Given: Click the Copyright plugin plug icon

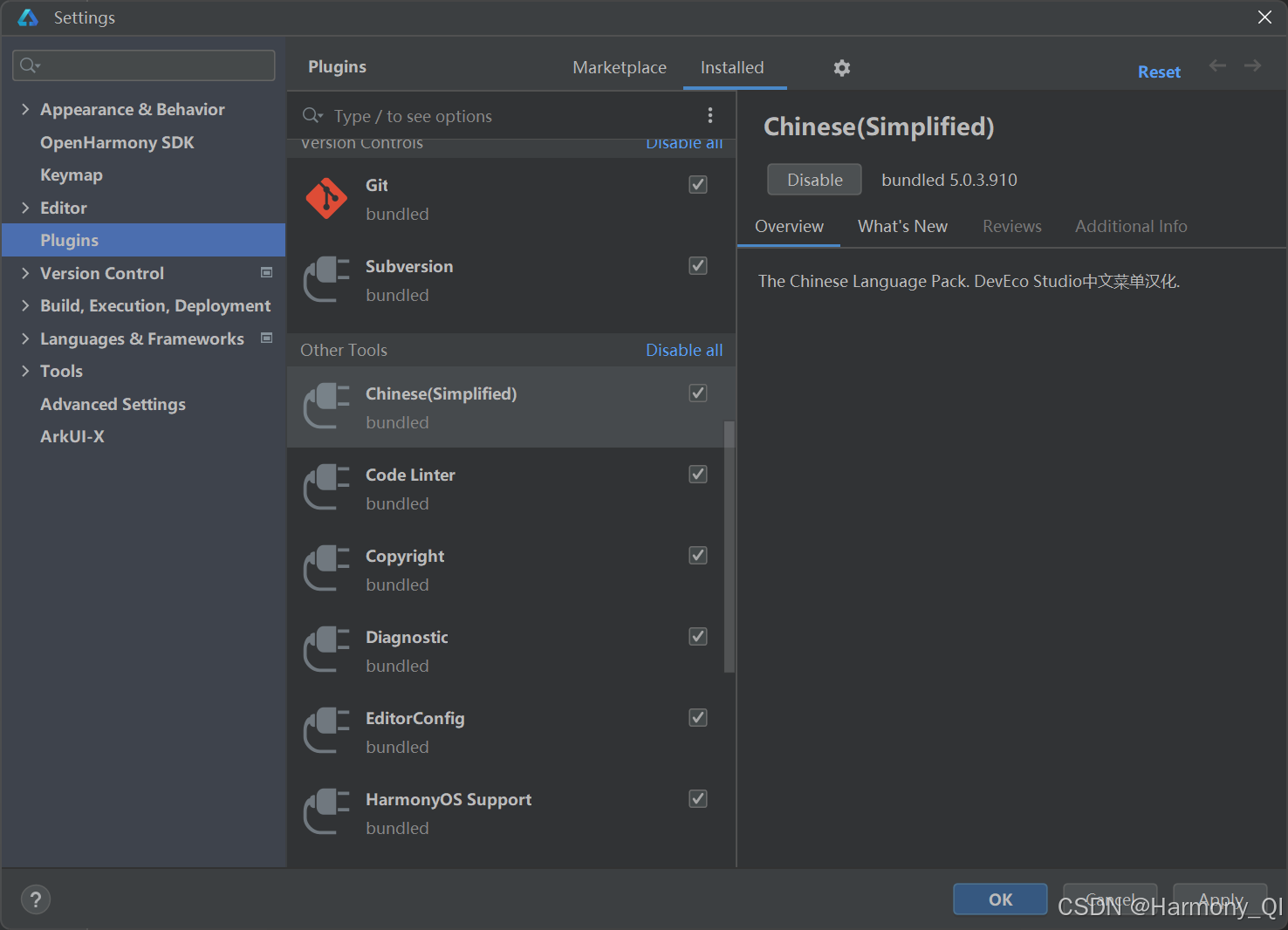Looking at the screenshot, I should [326, 569].
